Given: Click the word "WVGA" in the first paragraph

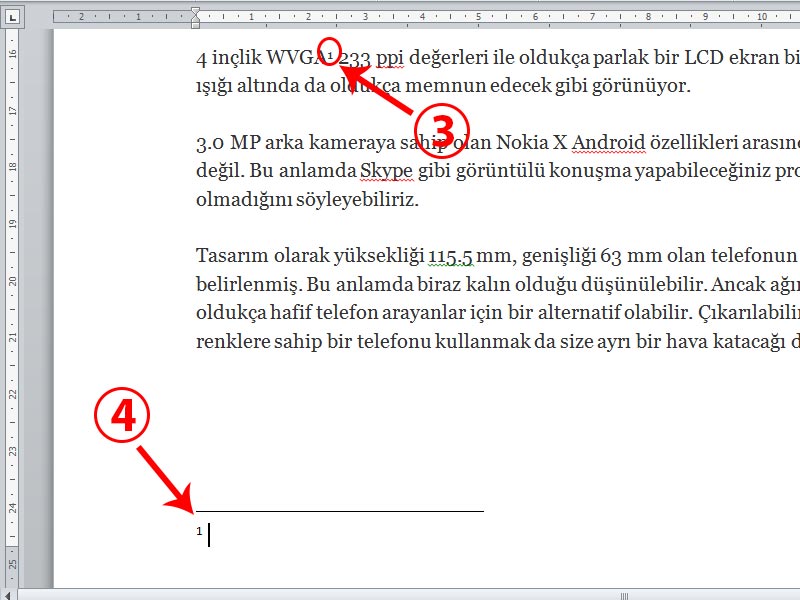Looking at the screenshot, I should point(296,58).
